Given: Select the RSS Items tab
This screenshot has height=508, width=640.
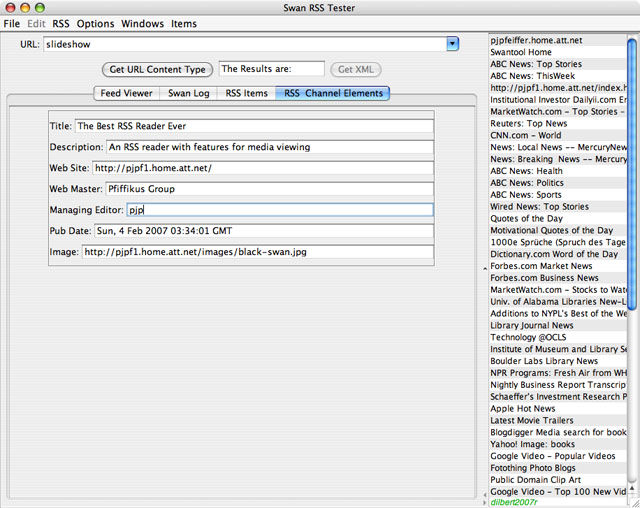Looking at the screenshot, I should point(246,93).
